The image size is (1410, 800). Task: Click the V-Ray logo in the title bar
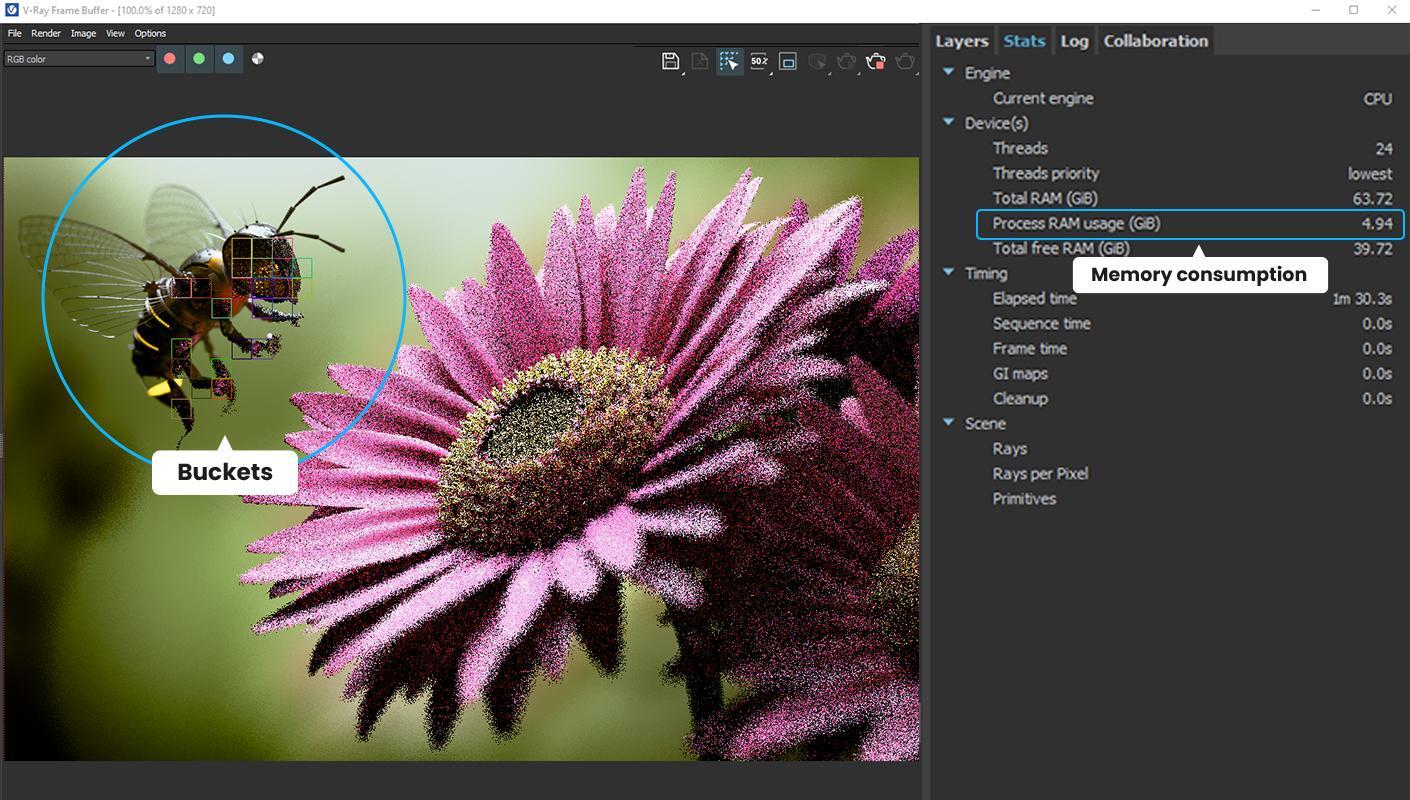pos(11,10)
